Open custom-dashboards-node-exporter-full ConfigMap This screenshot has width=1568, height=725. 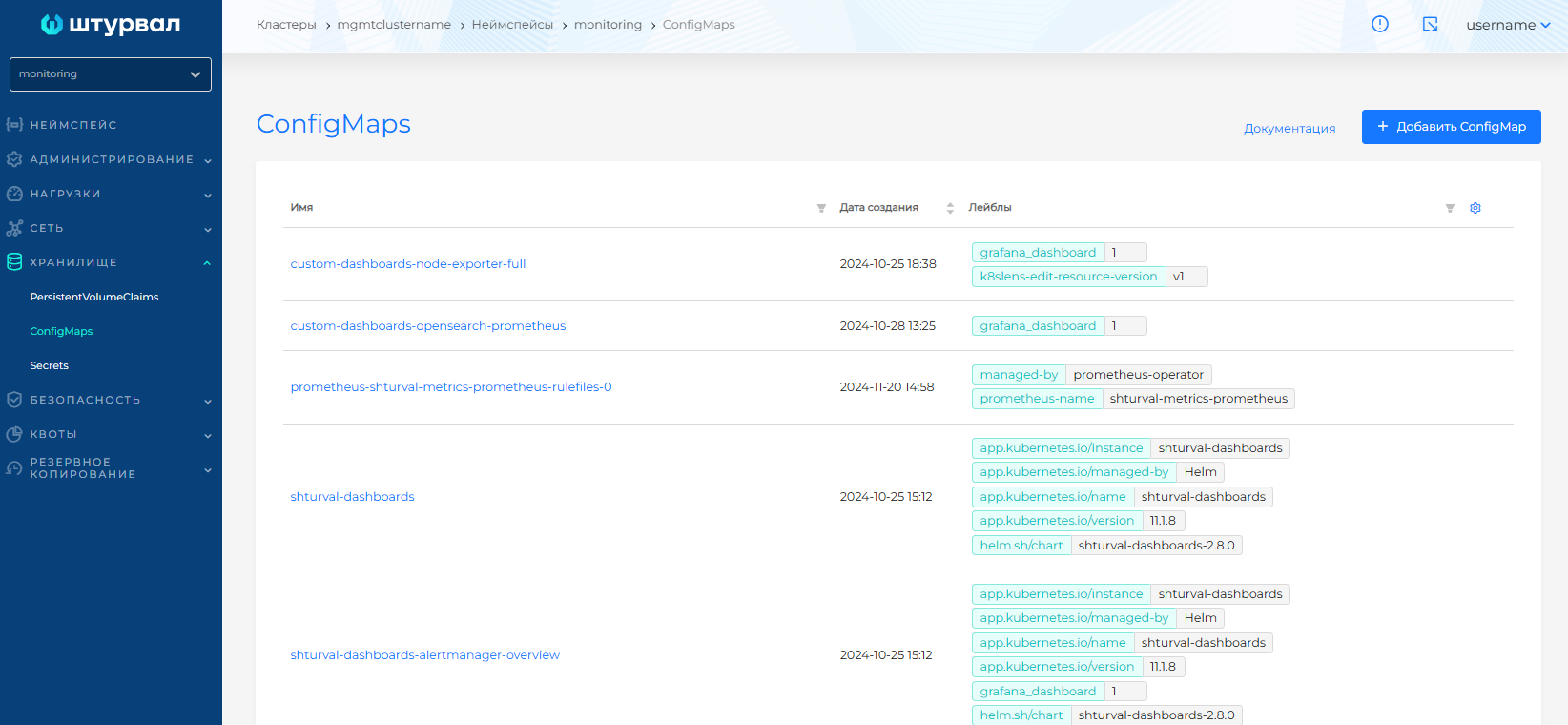[407, 264]
